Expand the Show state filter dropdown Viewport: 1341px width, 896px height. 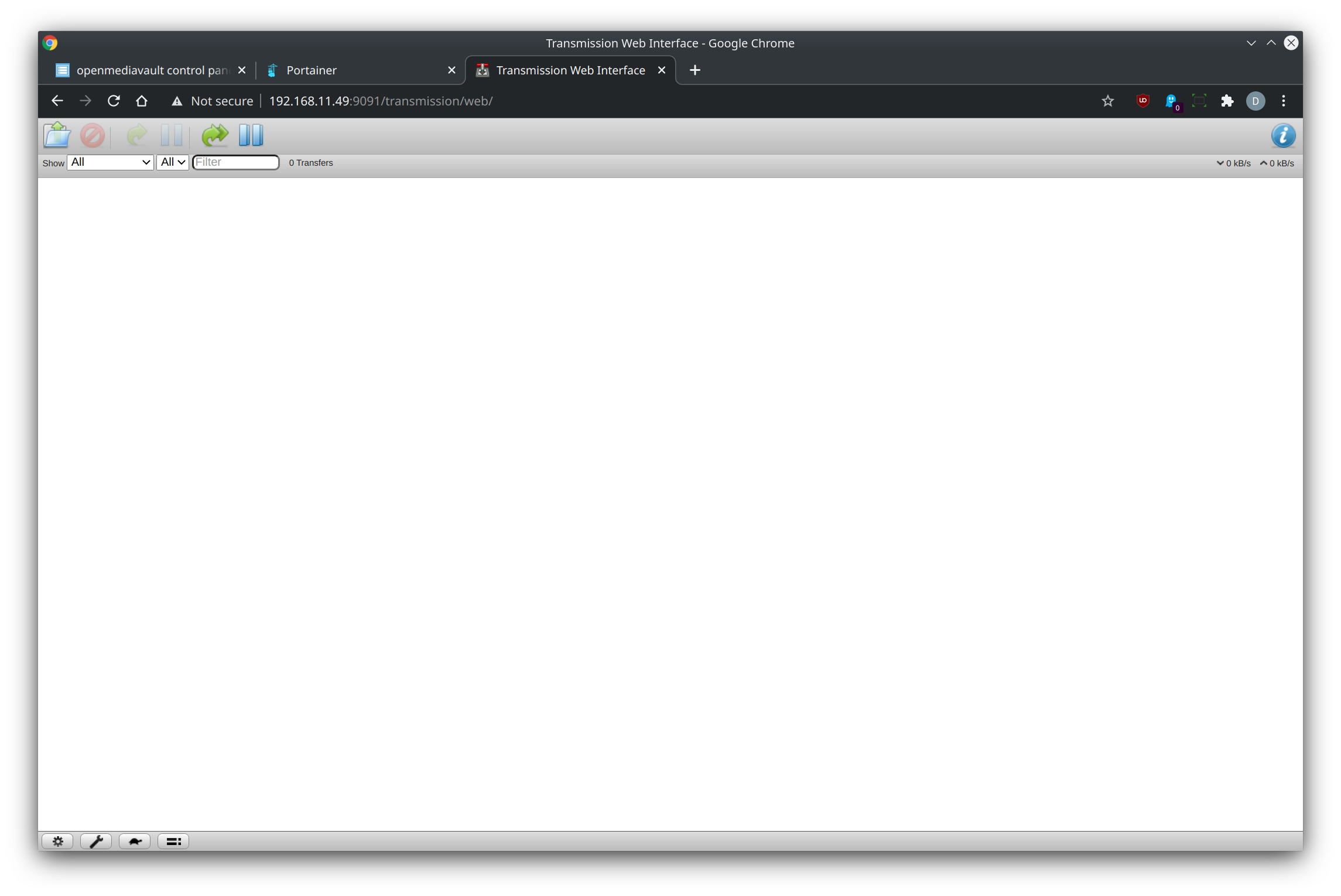(x=111, y=162)
